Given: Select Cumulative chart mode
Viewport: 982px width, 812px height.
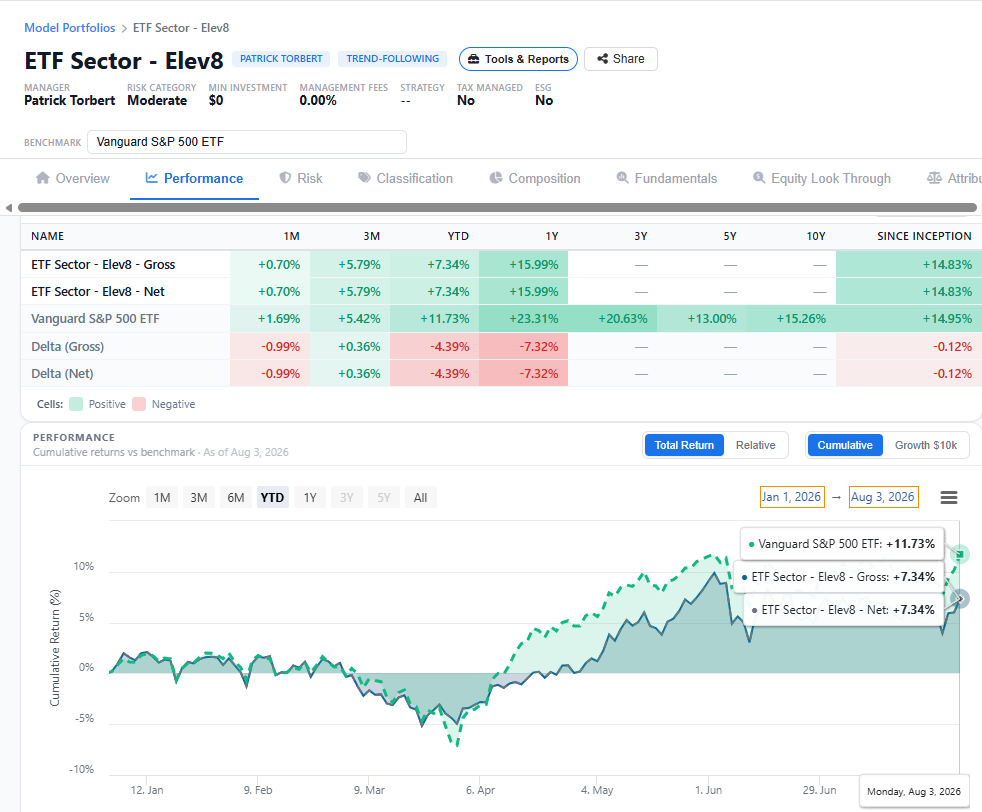Looking at the screenshot, I should [x=845, y=445].
